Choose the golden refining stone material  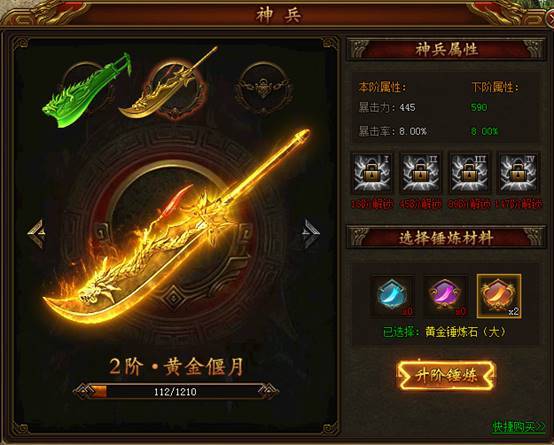click(x=499, y=296)
